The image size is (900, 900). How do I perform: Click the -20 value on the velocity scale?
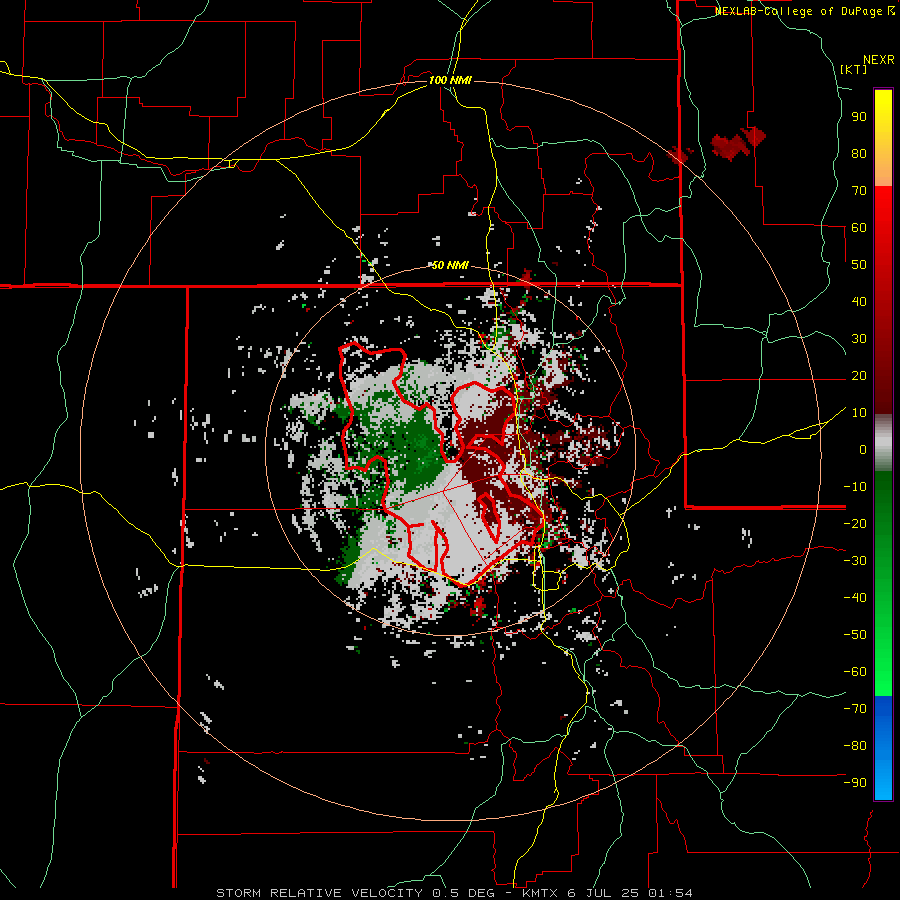point(855,524)
